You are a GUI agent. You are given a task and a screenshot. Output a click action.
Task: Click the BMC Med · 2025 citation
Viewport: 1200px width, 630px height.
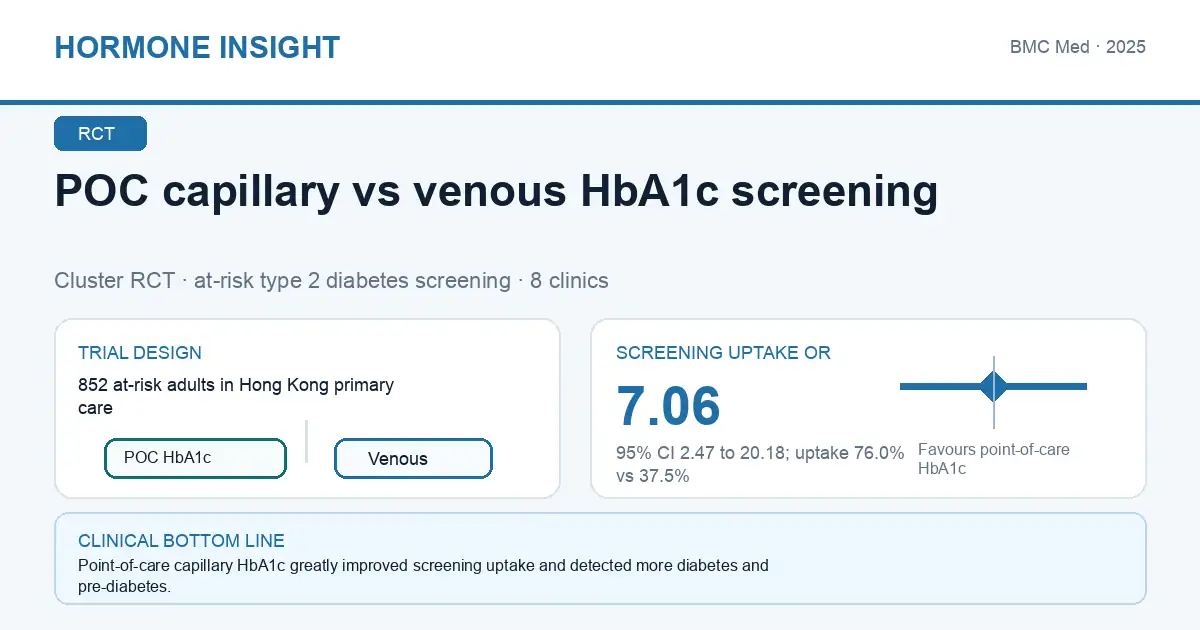pos(1078,47)
